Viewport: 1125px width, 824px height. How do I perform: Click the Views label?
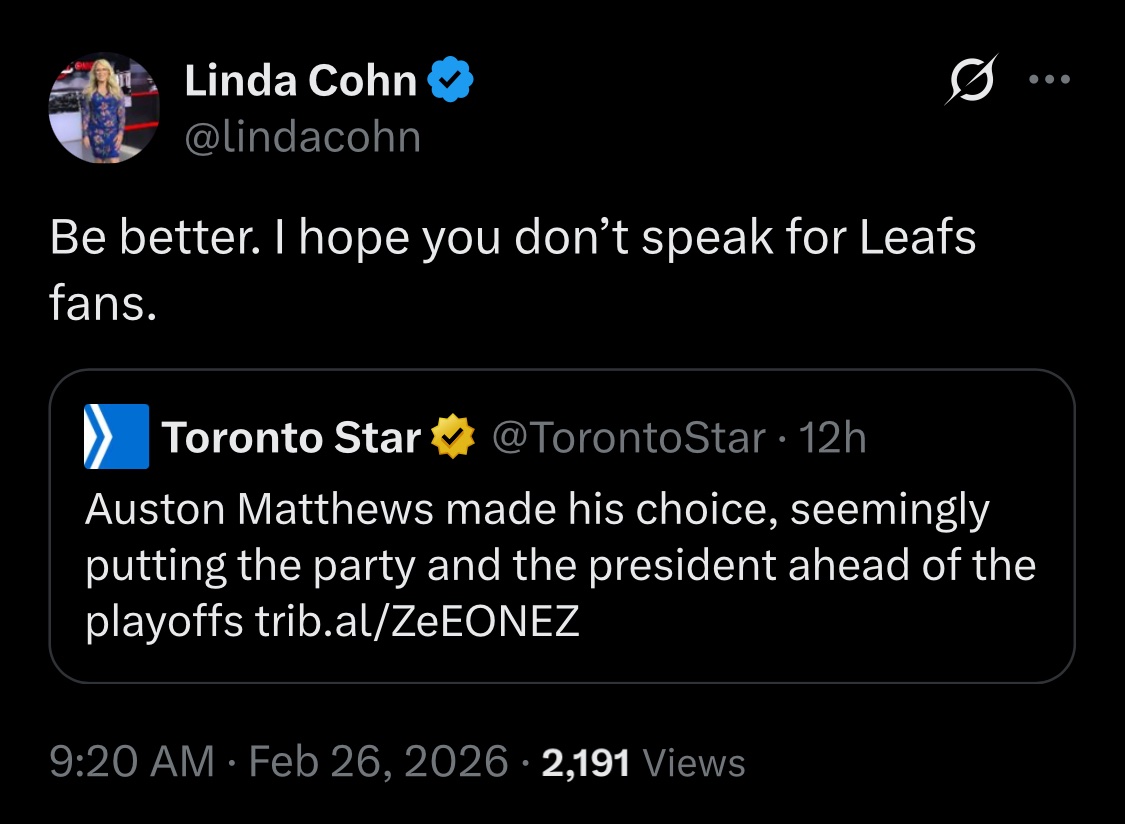[x=695, y=763]
